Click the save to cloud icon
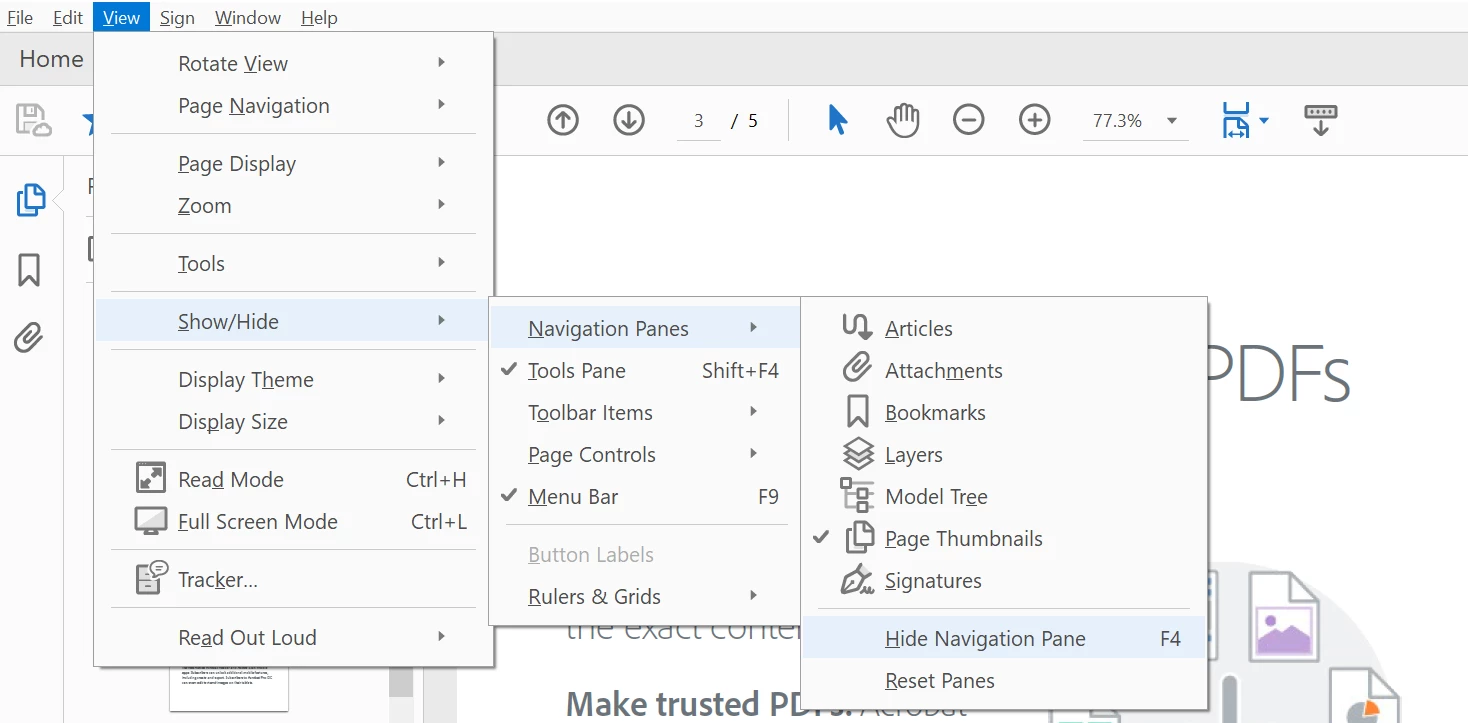This screenshot has width=1468, height=723. [x=33, y=120]
